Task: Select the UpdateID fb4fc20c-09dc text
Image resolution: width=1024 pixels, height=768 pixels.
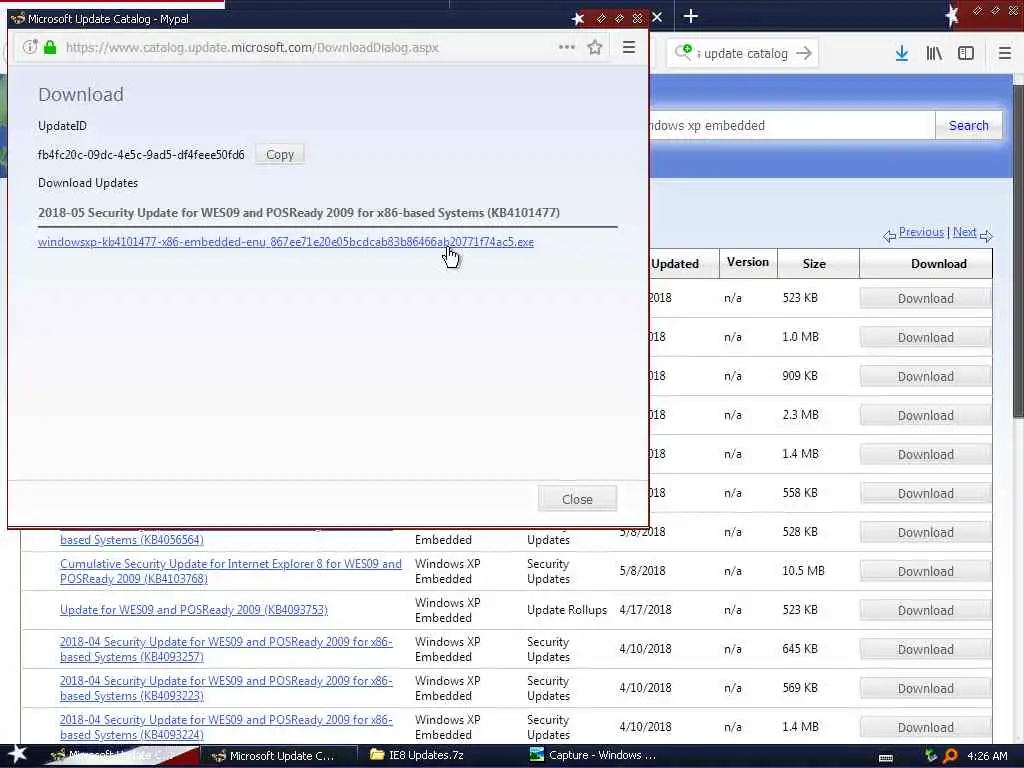Action: point(141,155)
